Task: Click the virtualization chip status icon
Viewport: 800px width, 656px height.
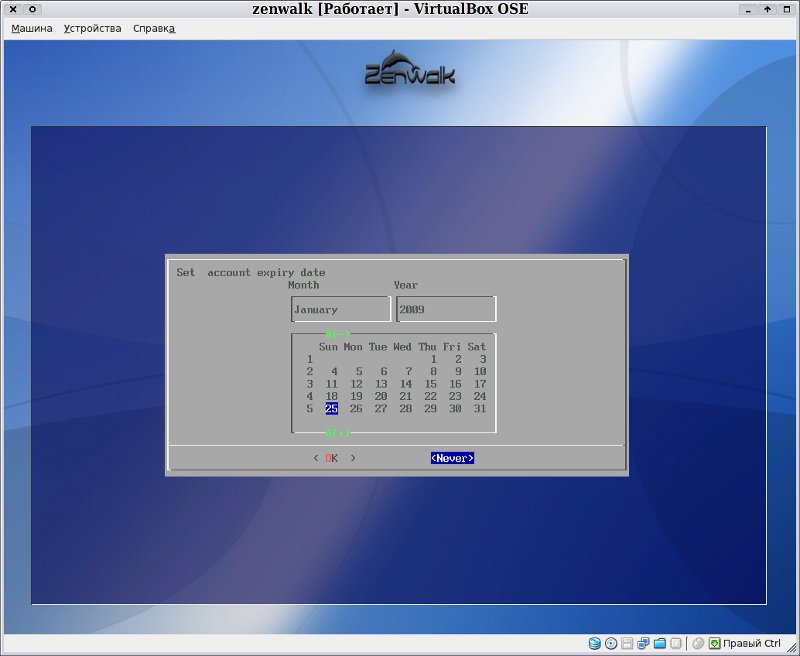Action: click(676, 643)
